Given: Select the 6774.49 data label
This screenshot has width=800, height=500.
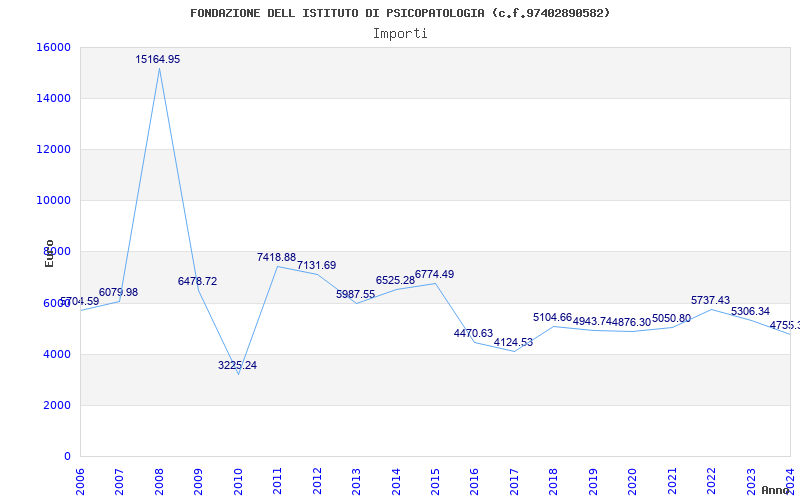Looking at the screenshot, I should (x=434, y=275).
